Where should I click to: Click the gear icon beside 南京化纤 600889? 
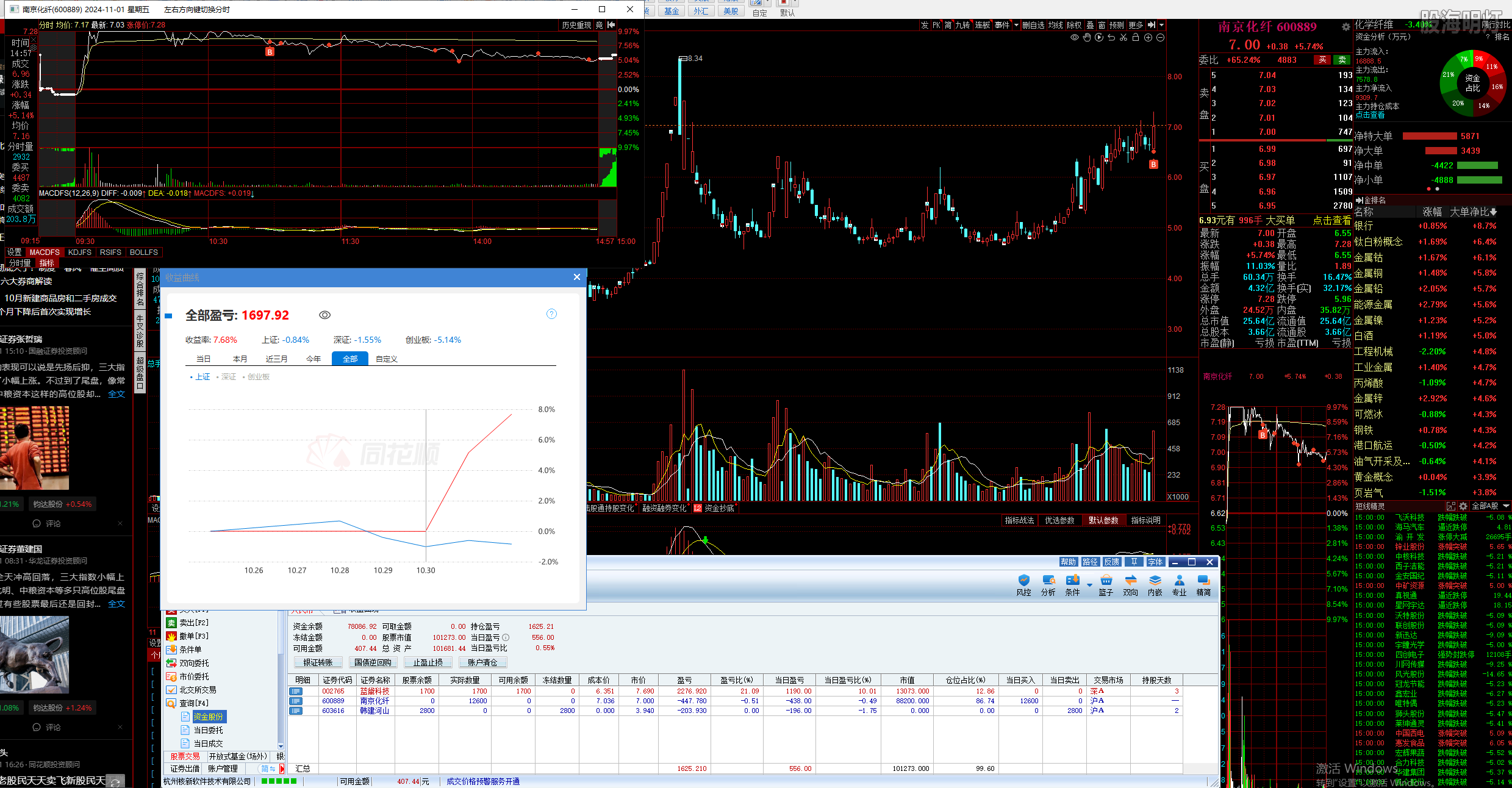click(x=1345, y=27)
